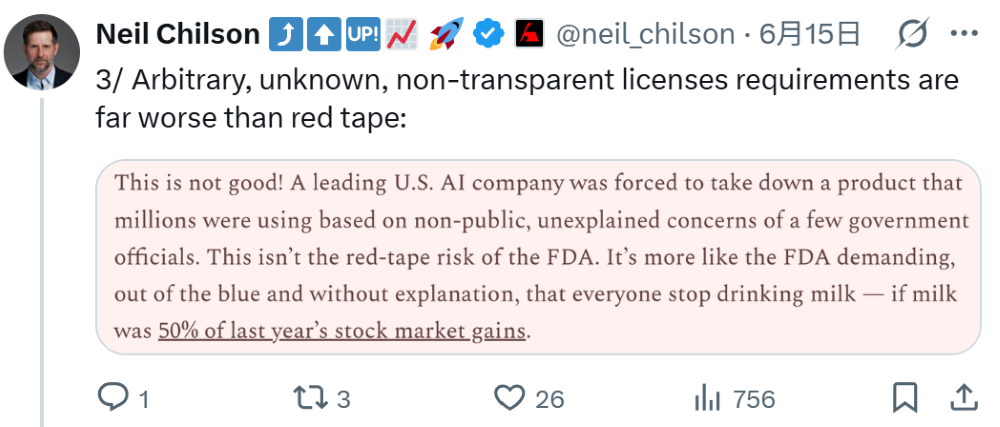
Task: Click the reply comment icon
Action: point(113,398)
